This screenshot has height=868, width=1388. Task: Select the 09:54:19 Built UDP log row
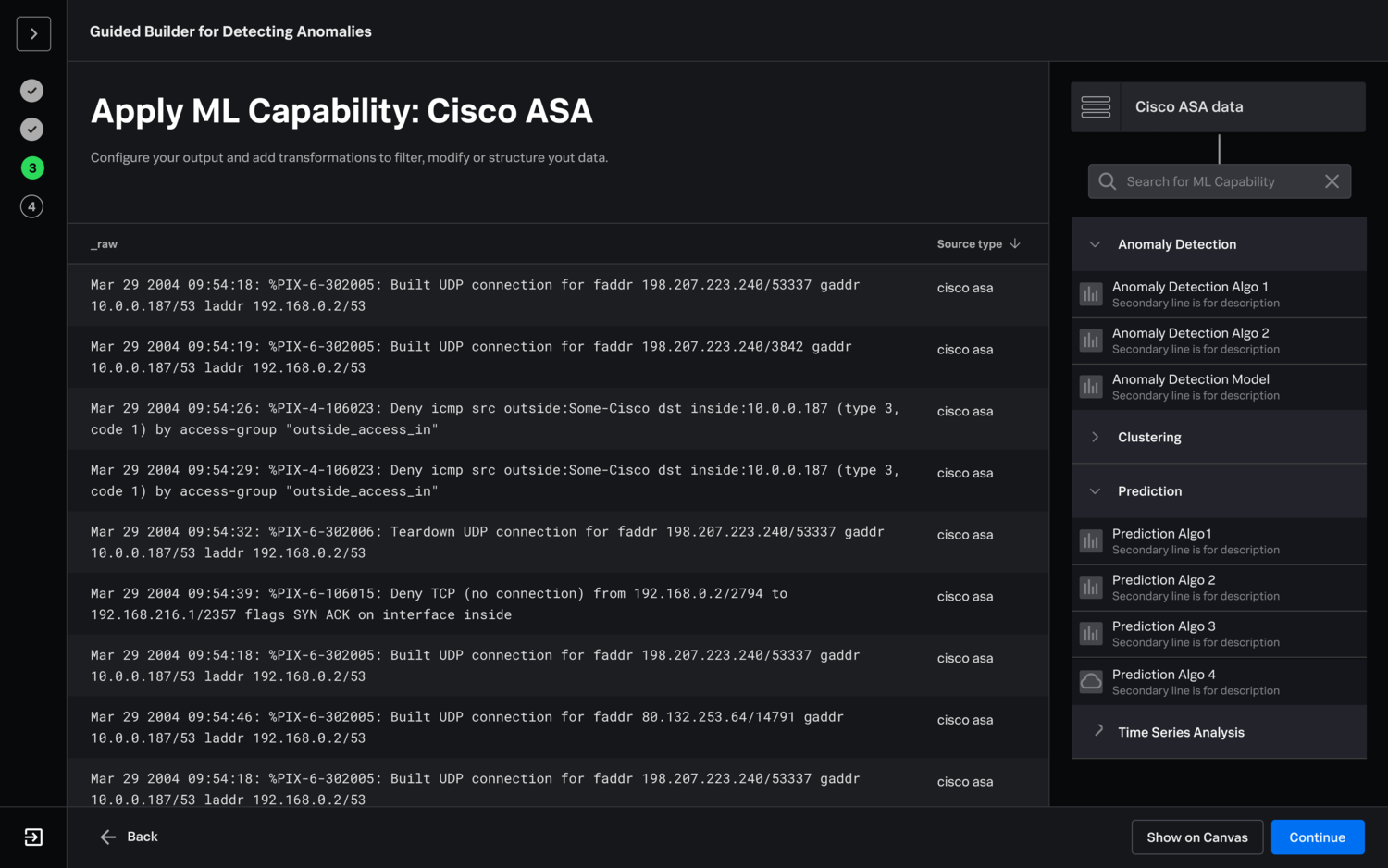click(x=558, y=357)
